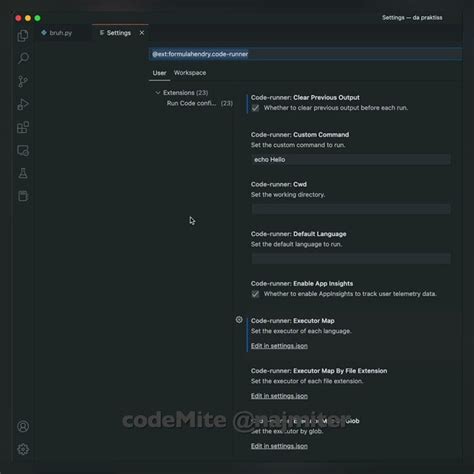This screenshot has width=474, height=474.
Task: Collapse the Extensions (23) tree node
Action: [182, 93]
